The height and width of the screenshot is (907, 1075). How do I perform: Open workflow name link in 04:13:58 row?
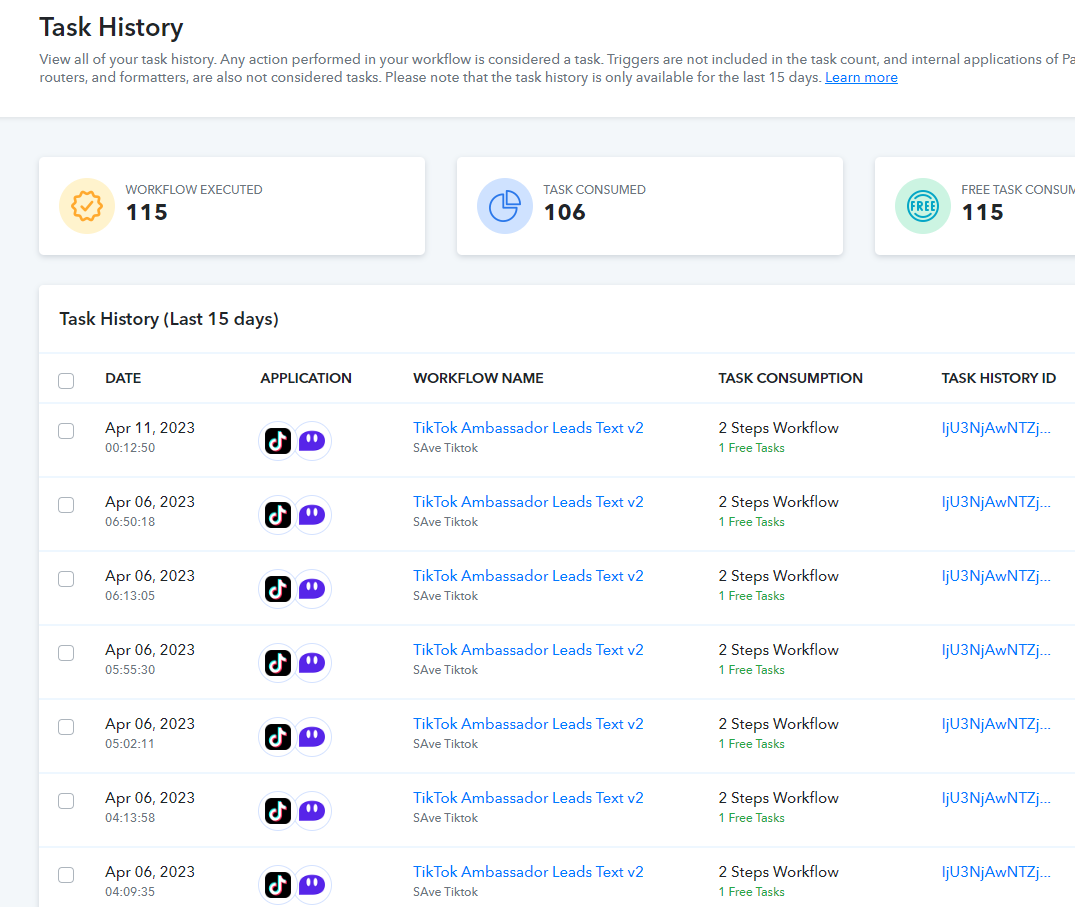coord(528,798)
